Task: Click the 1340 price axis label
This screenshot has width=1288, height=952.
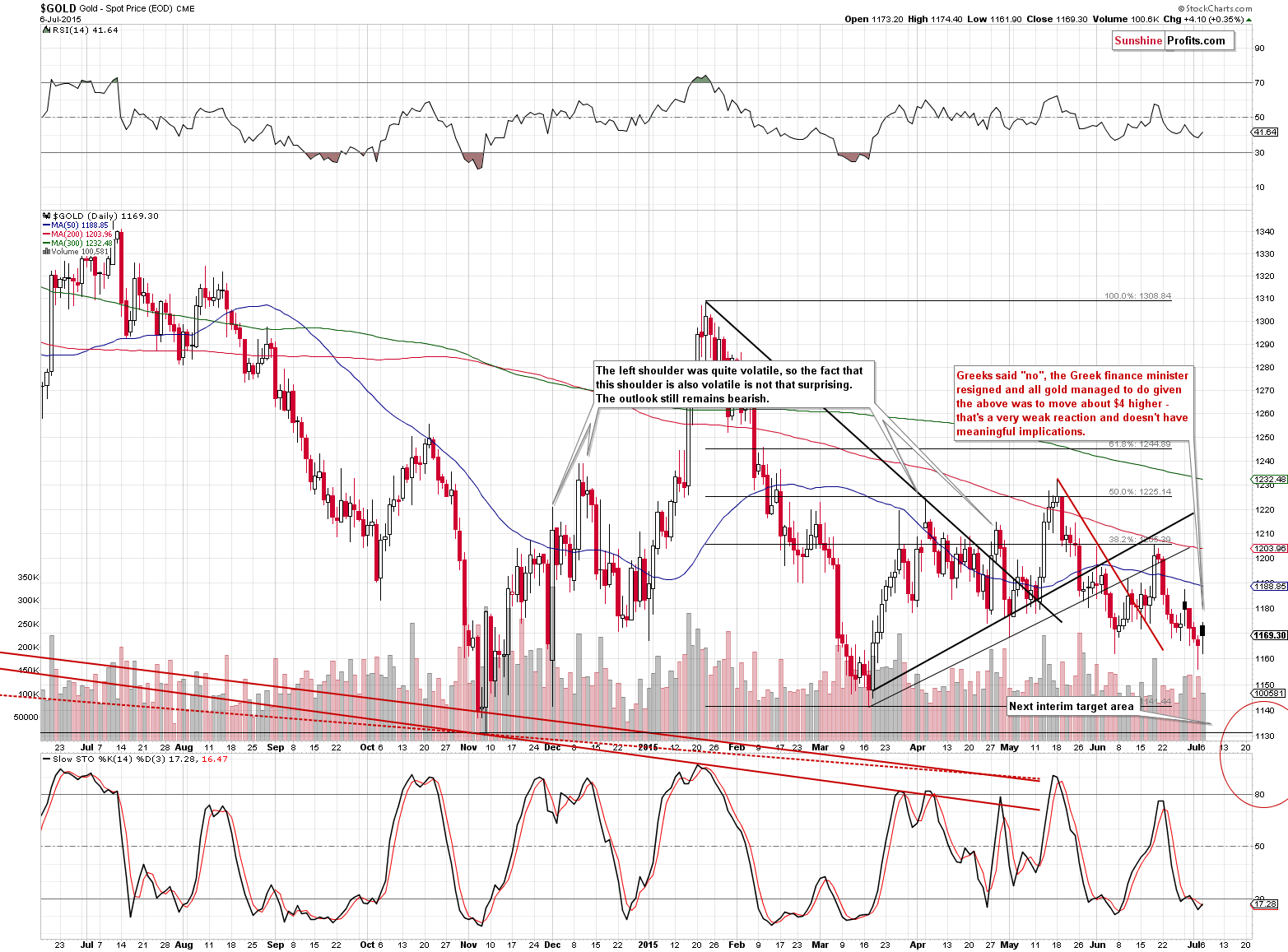Action: click(1265, 232)
